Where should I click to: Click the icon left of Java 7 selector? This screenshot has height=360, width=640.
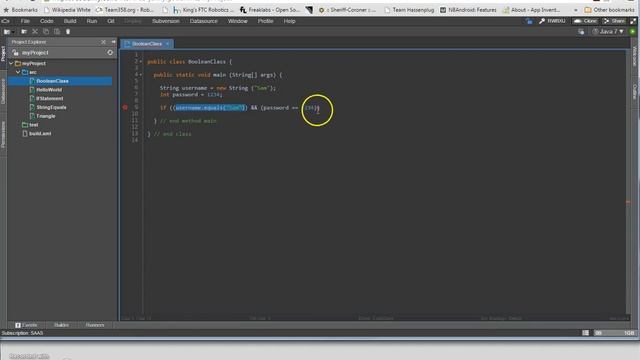pyautogui.click(x=581, y=31)
